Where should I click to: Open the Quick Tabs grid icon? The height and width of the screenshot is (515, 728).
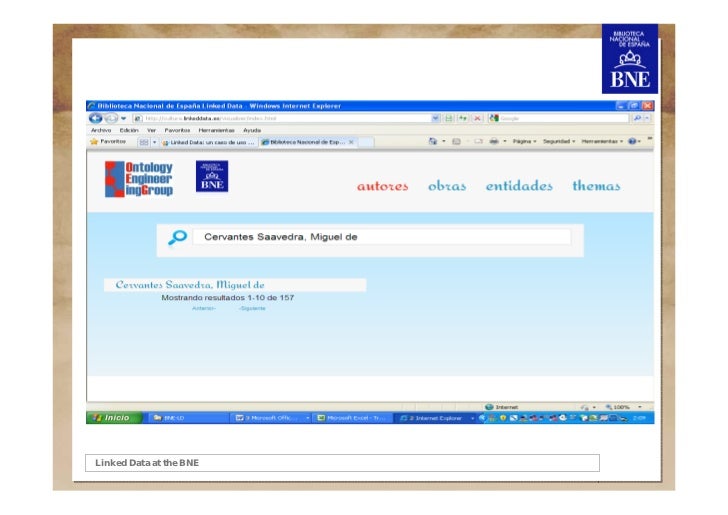pos(144,142)
